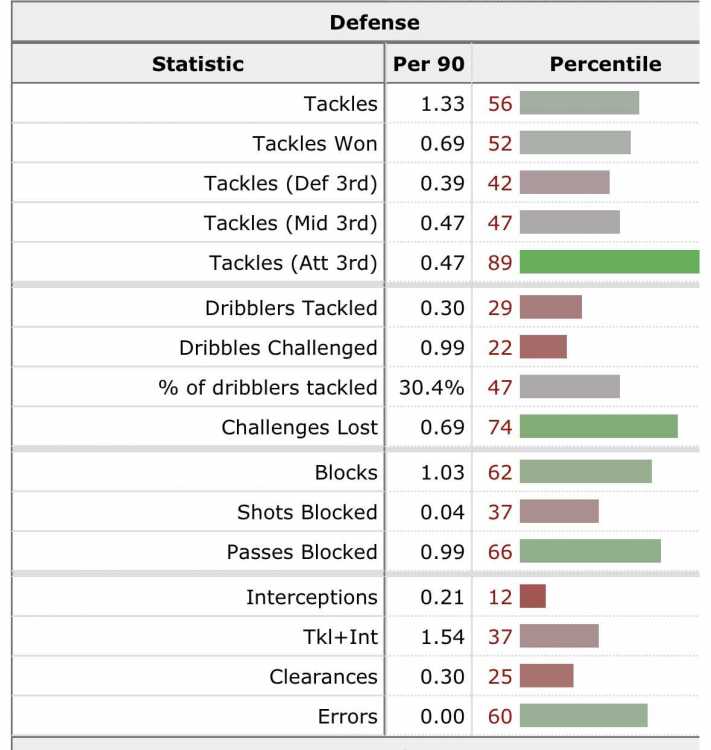Viewport: 711px width, 750px height.
Task: Click the Interceptions red percentile bar
Action: pos(533,596)
